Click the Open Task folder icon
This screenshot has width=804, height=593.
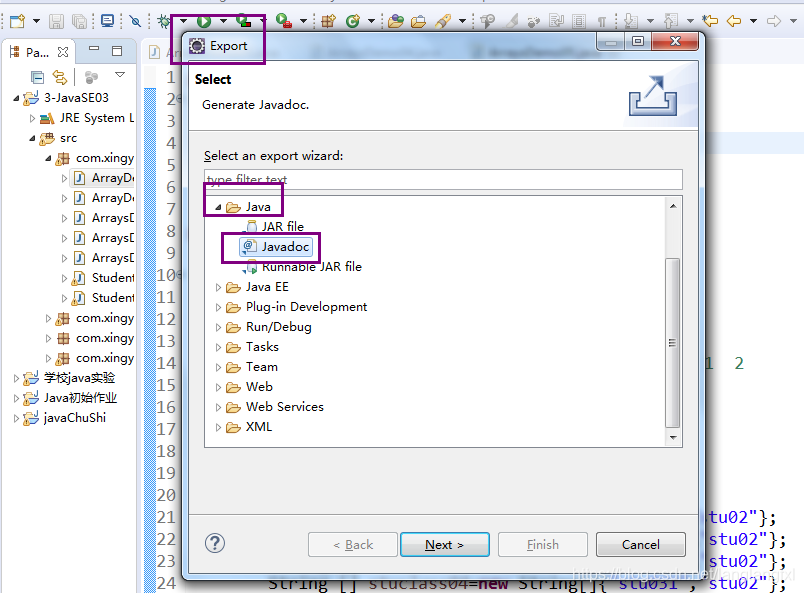(418, 21)
